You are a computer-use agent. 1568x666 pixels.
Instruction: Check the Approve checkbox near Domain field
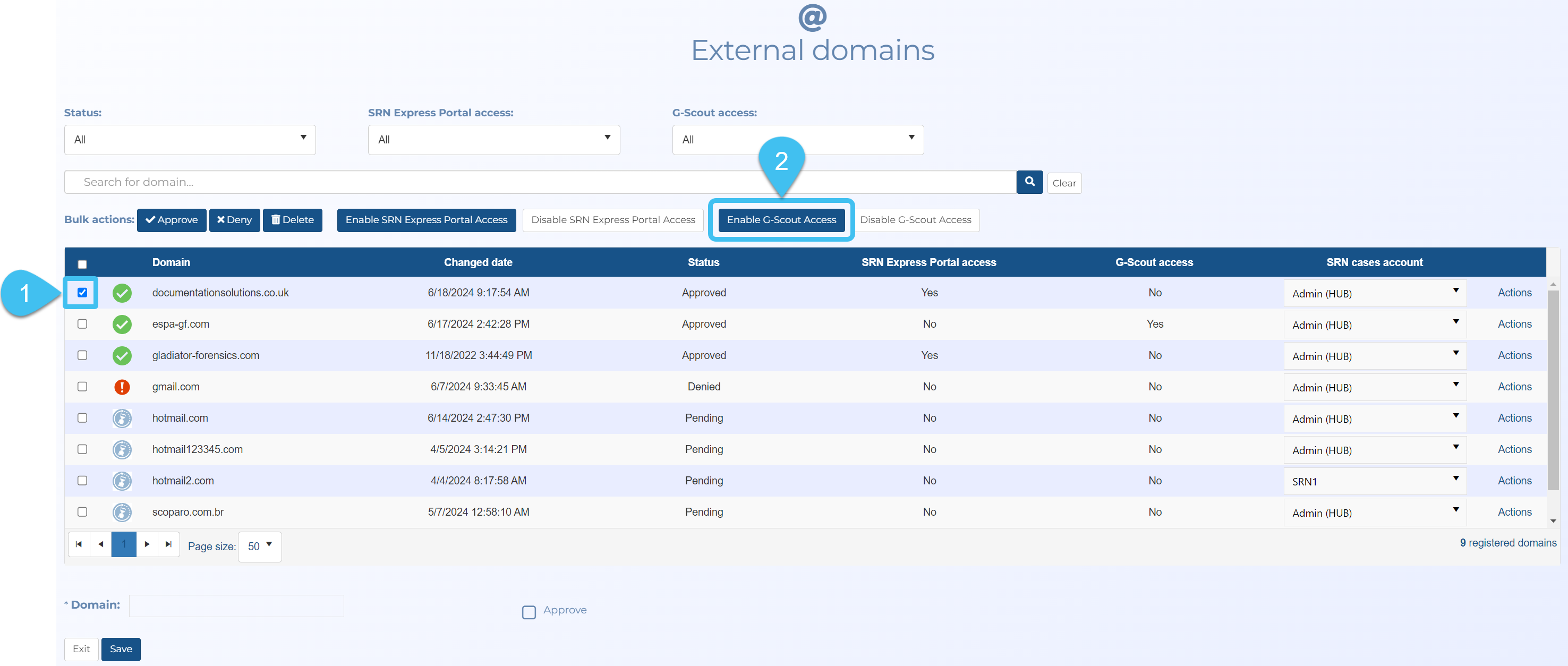[x=529, y=612]
